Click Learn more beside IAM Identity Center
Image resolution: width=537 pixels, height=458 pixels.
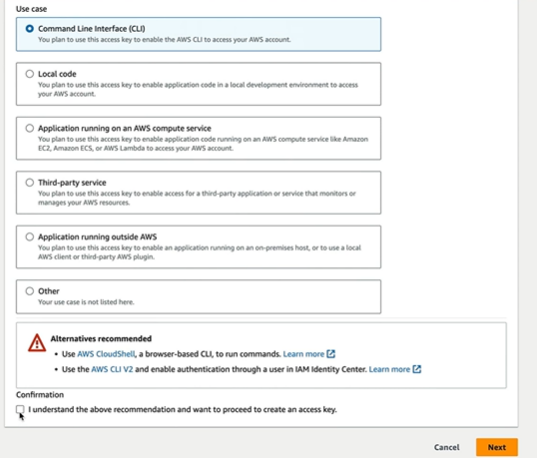pyautogui.click(x=389, y=369)
